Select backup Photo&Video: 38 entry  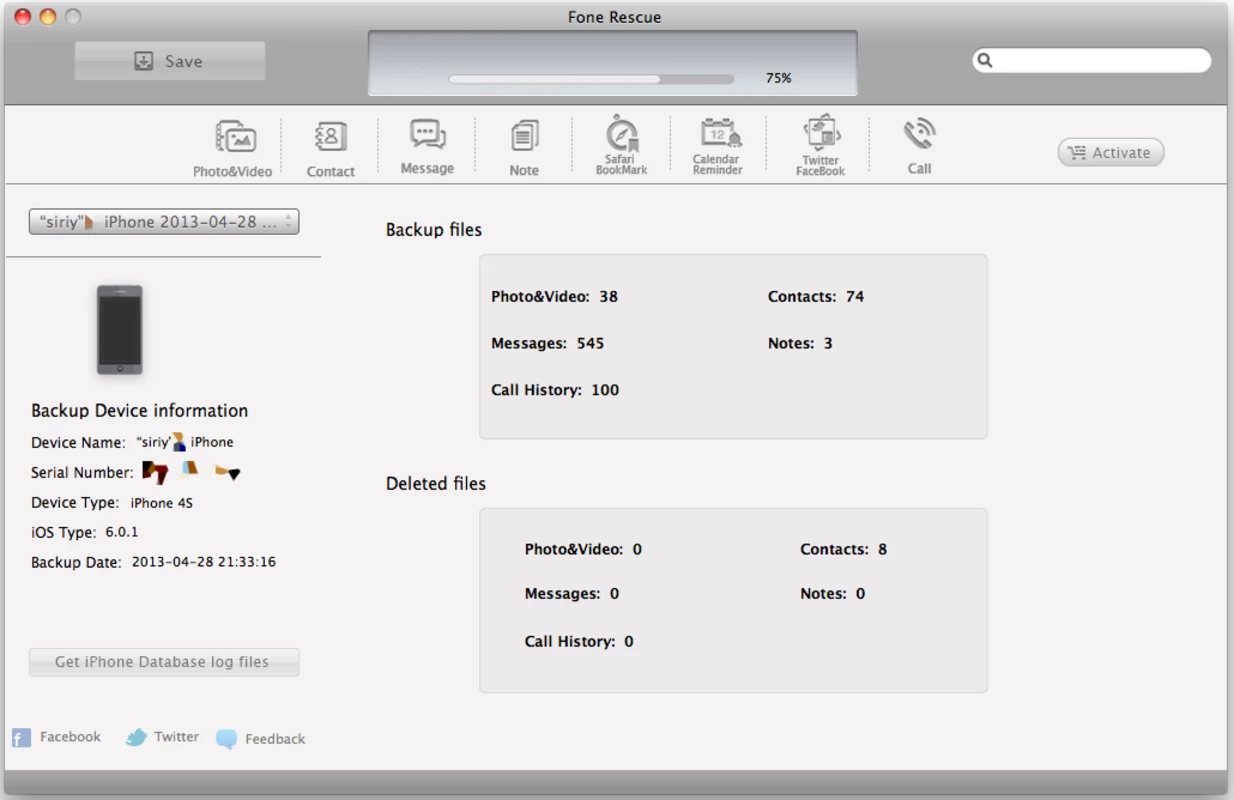click(554, 296)
